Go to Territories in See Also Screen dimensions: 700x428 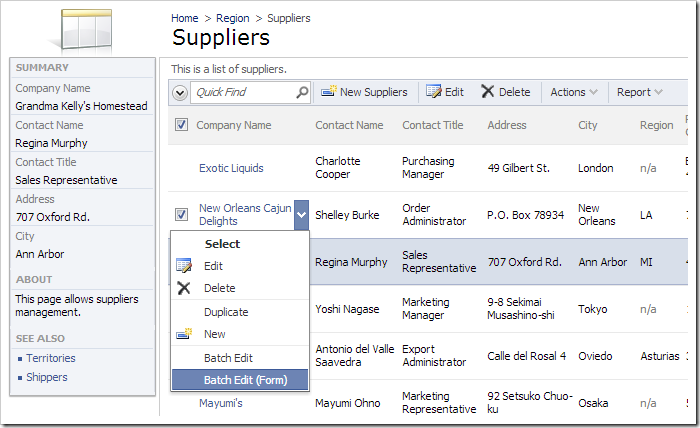50,358
